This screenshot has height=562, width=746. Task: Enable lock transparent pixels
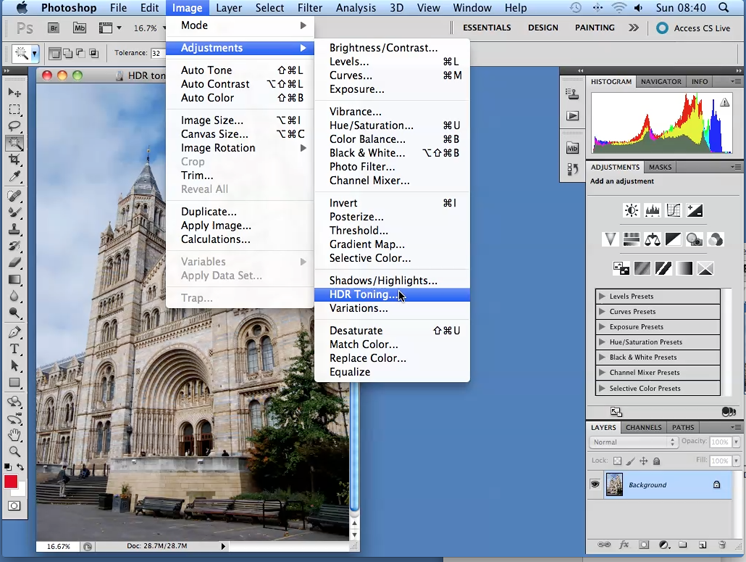tap(617, 461)
